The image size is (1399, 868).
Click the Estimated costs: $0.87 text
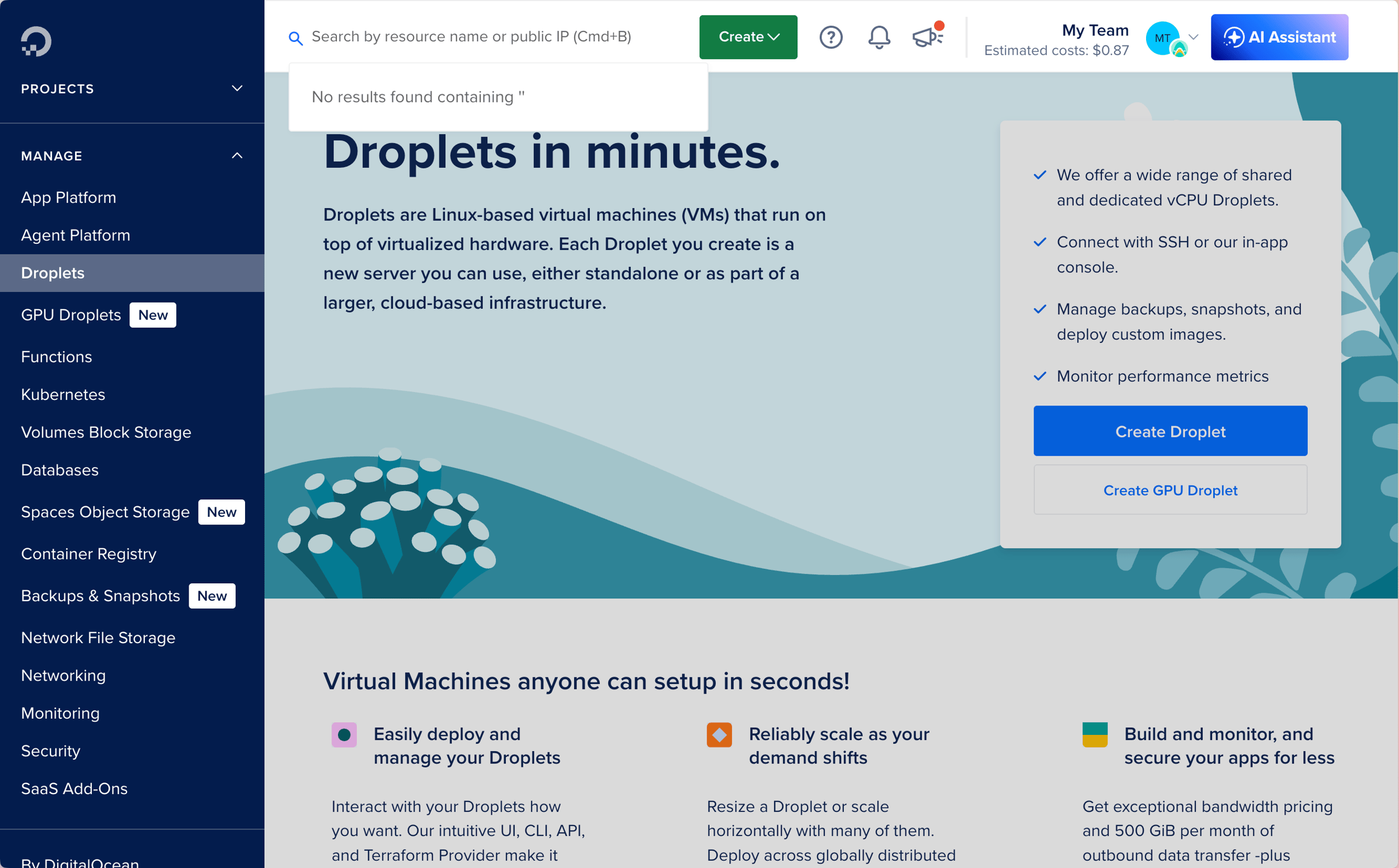coord(1056,50)
